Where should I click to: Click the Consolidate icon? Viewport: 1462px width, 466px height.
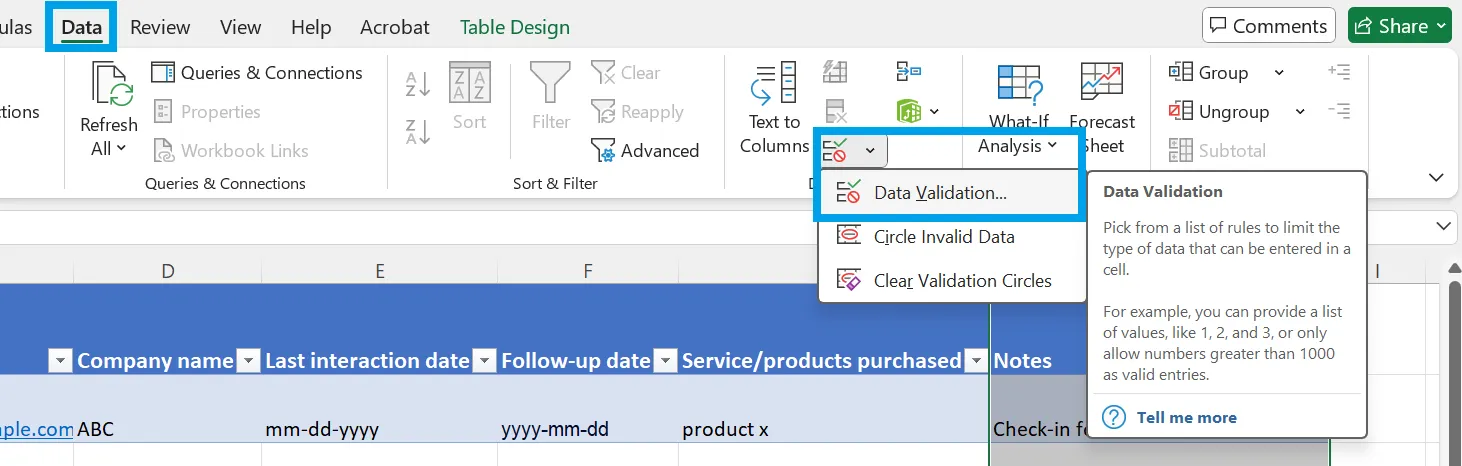click(x=908, y=72)
